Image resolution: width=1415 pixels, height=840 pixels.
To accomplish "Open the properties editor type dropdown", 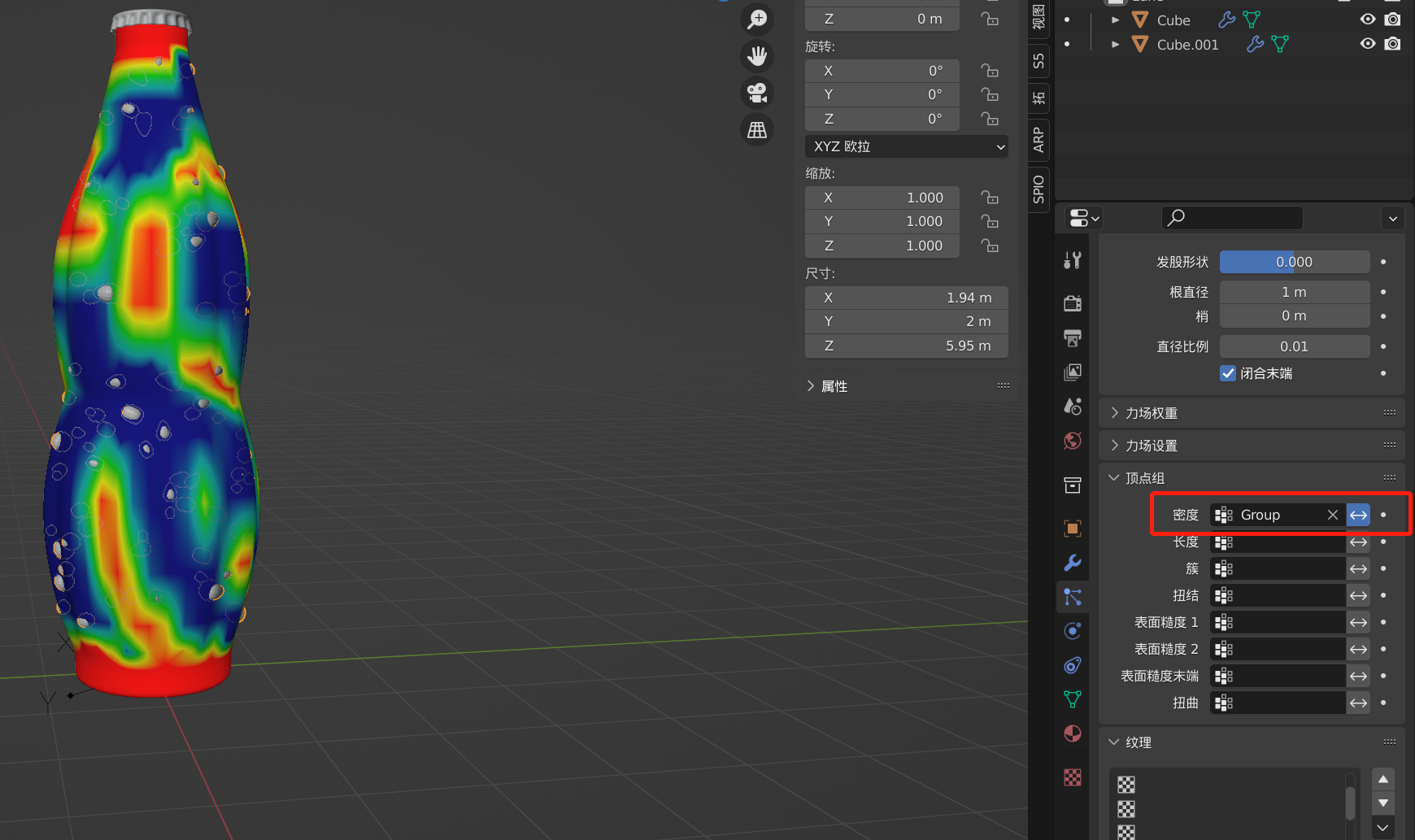I will [1084, 218].
